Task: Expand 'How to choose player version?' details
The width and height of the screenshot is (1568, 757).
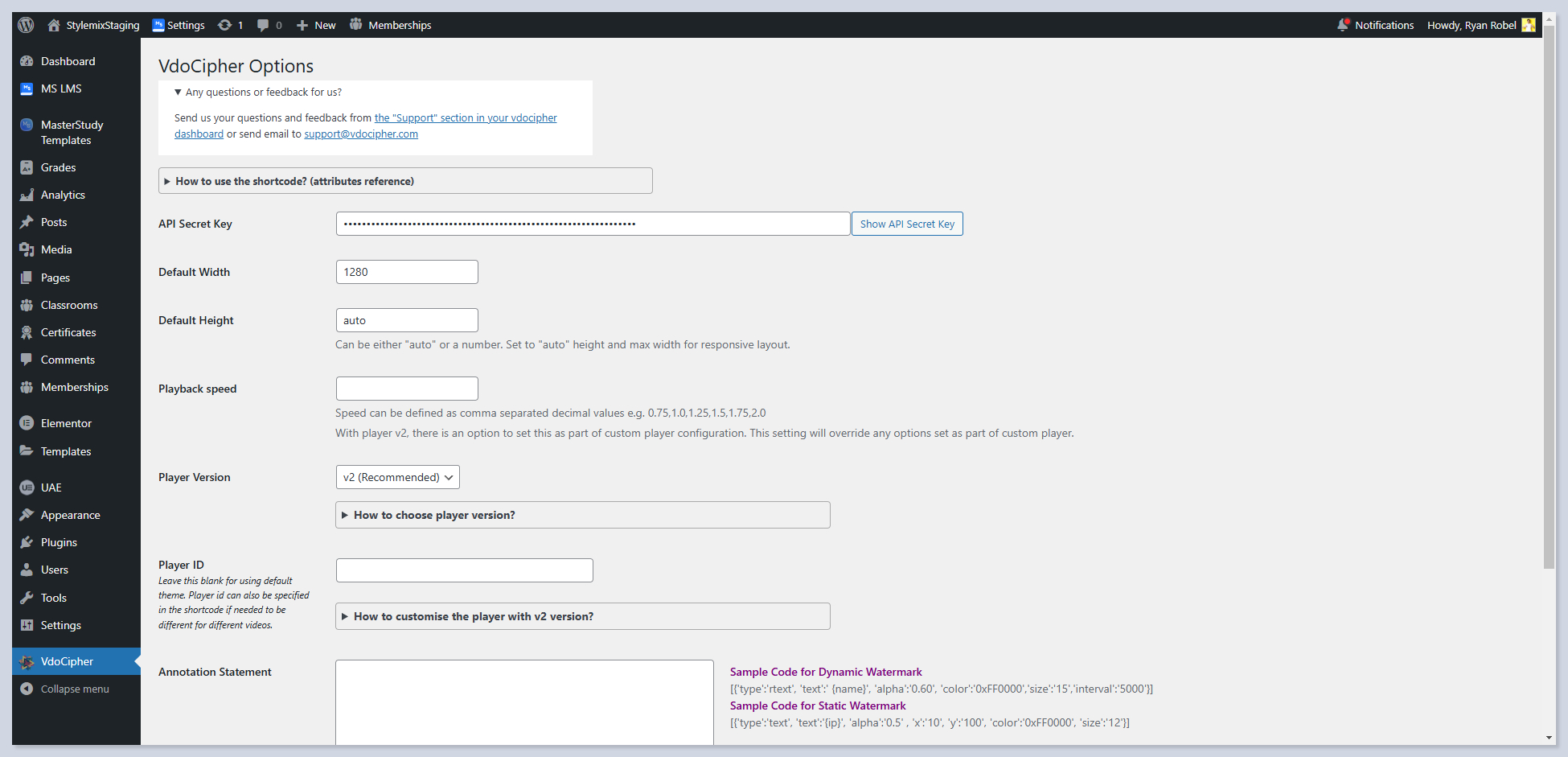Action: [434, 515]
